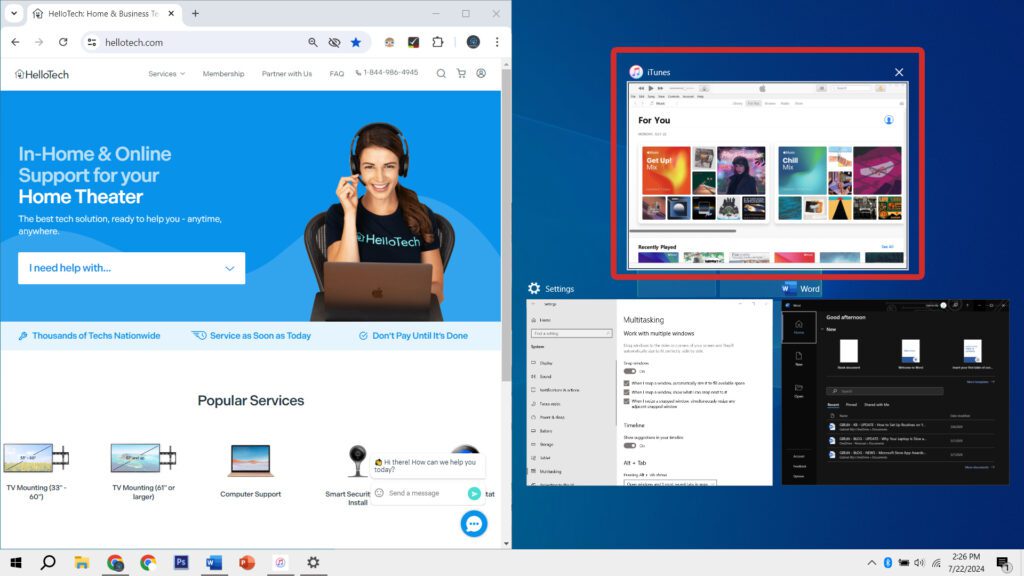
Task: Open the shopping cart on HelloTech
Action: tap(461, 73)
